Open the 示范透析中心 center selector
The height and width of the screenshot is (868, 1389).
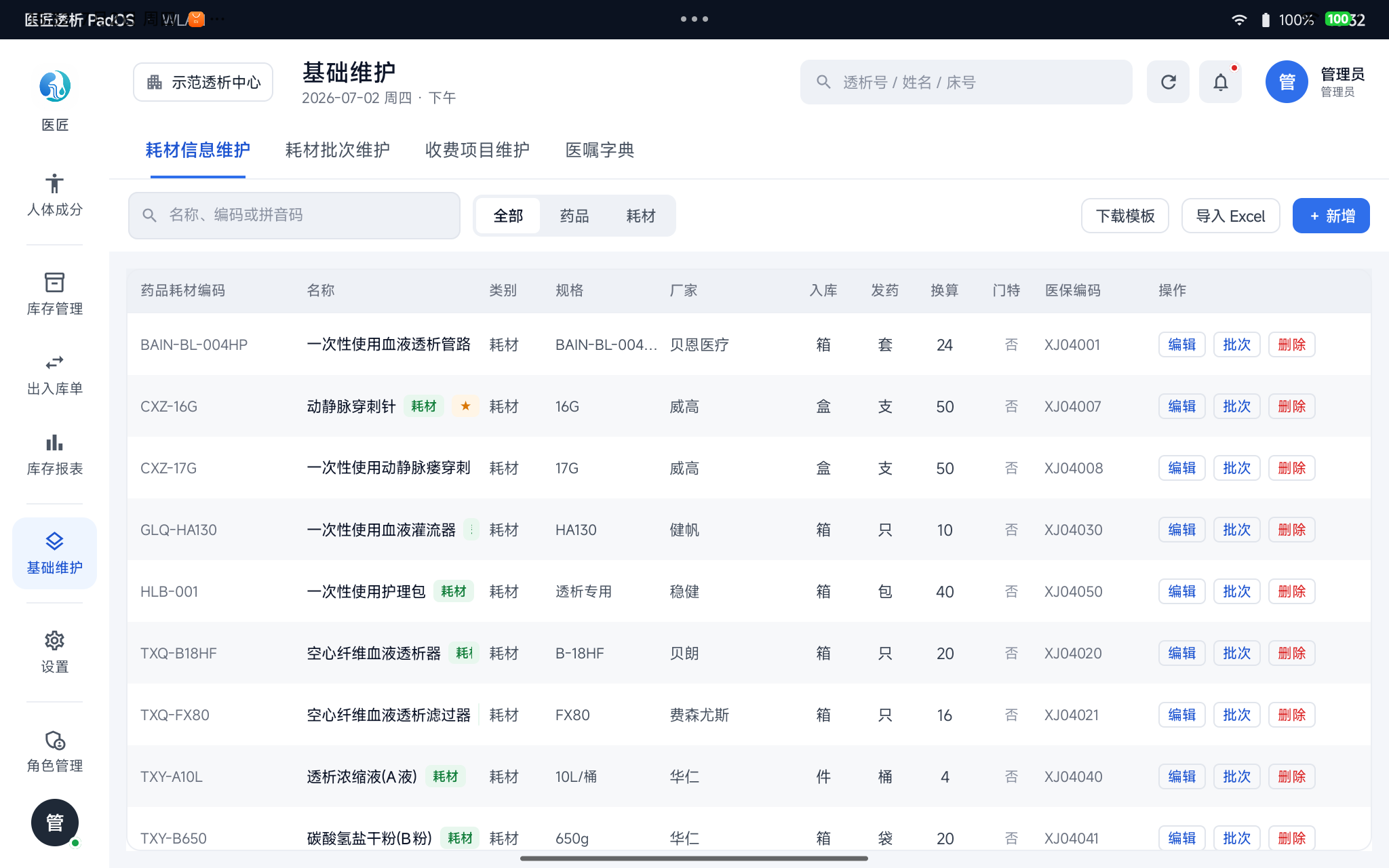[x=203, y=82]
